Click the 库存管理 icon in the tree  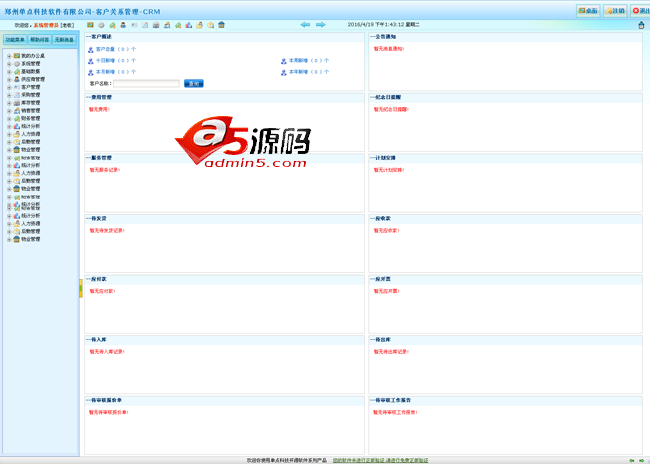coord(16,102)
